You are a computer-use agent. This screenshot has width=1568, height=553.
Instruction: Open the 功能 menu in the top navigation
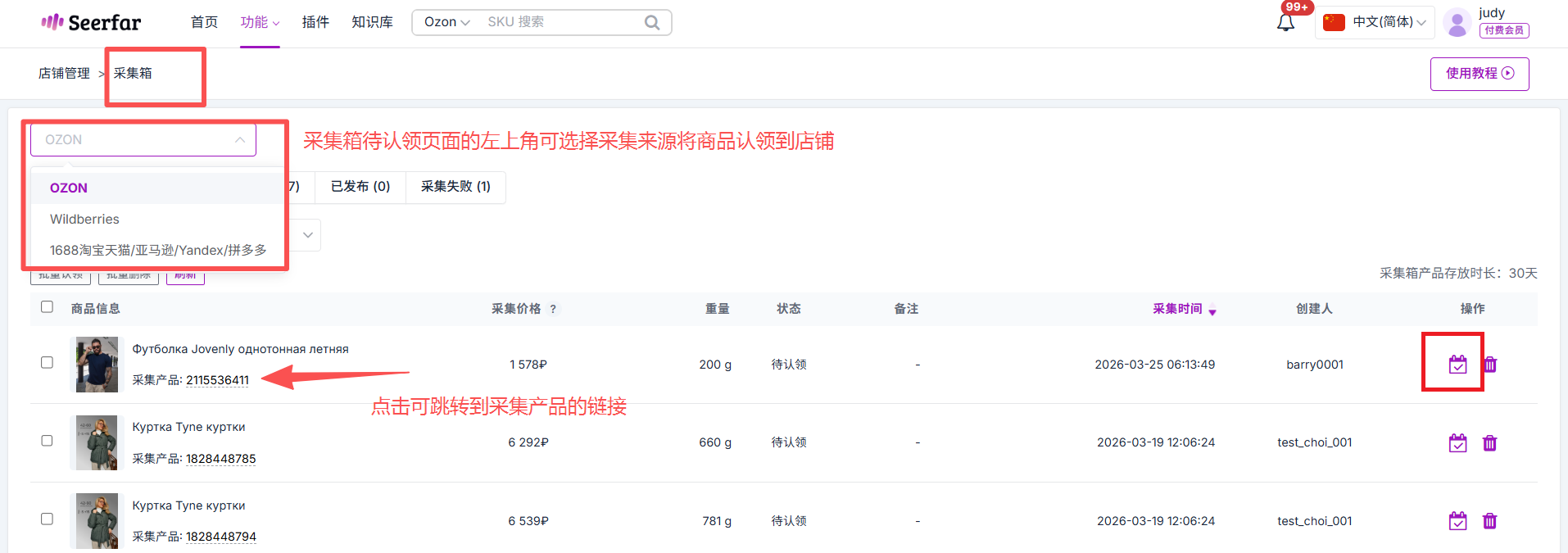(260, 22)
